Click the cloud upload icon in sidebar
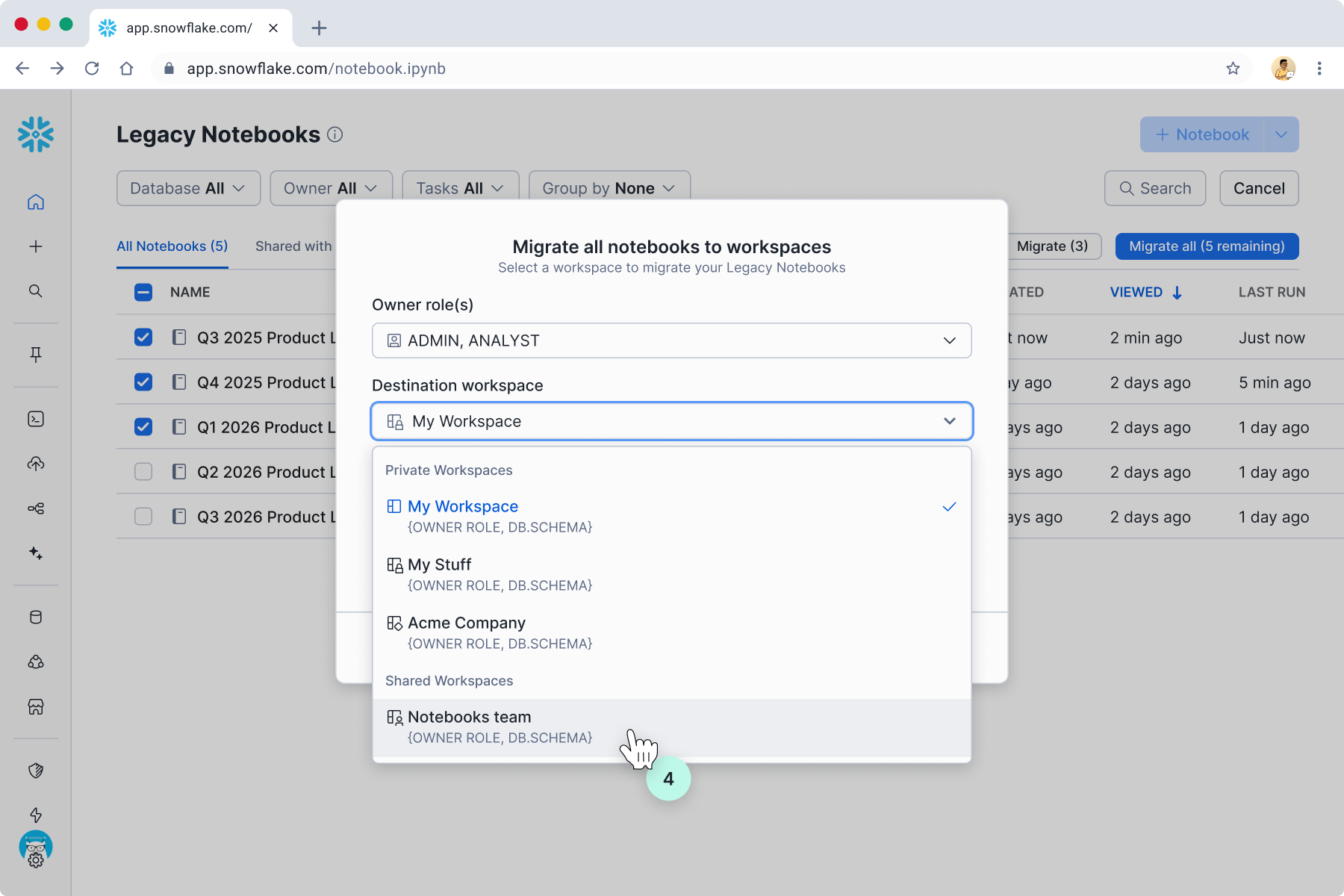 coord(36,464)
